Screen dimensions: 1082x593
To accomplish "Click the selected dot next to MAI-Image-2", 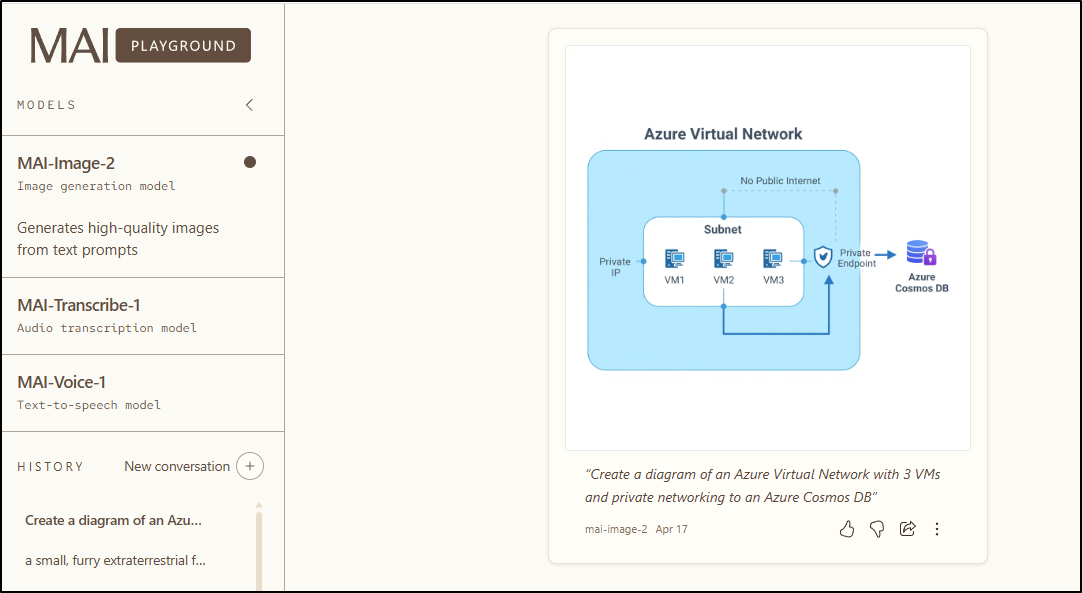I will click(x=250, y=162).
